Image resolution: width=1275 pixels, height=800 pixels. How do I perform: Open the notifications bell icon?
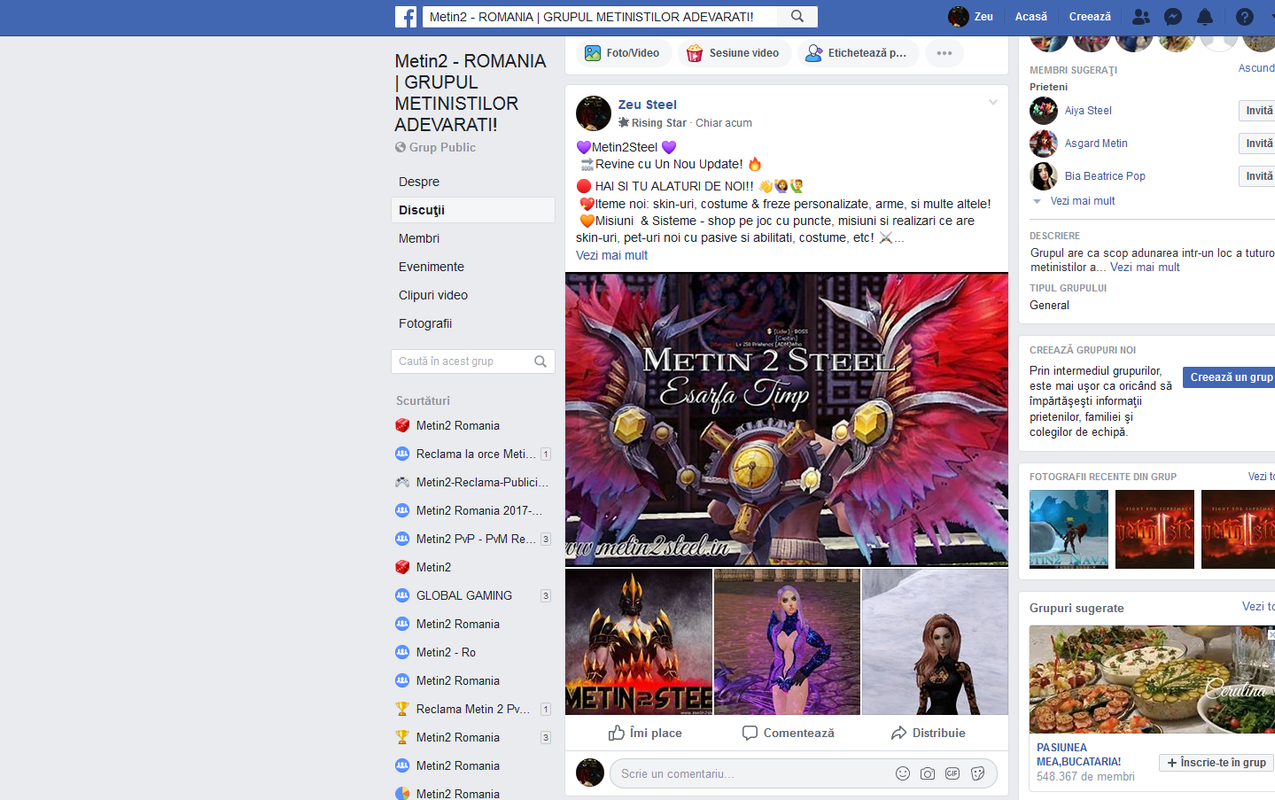pos(1206,17)
